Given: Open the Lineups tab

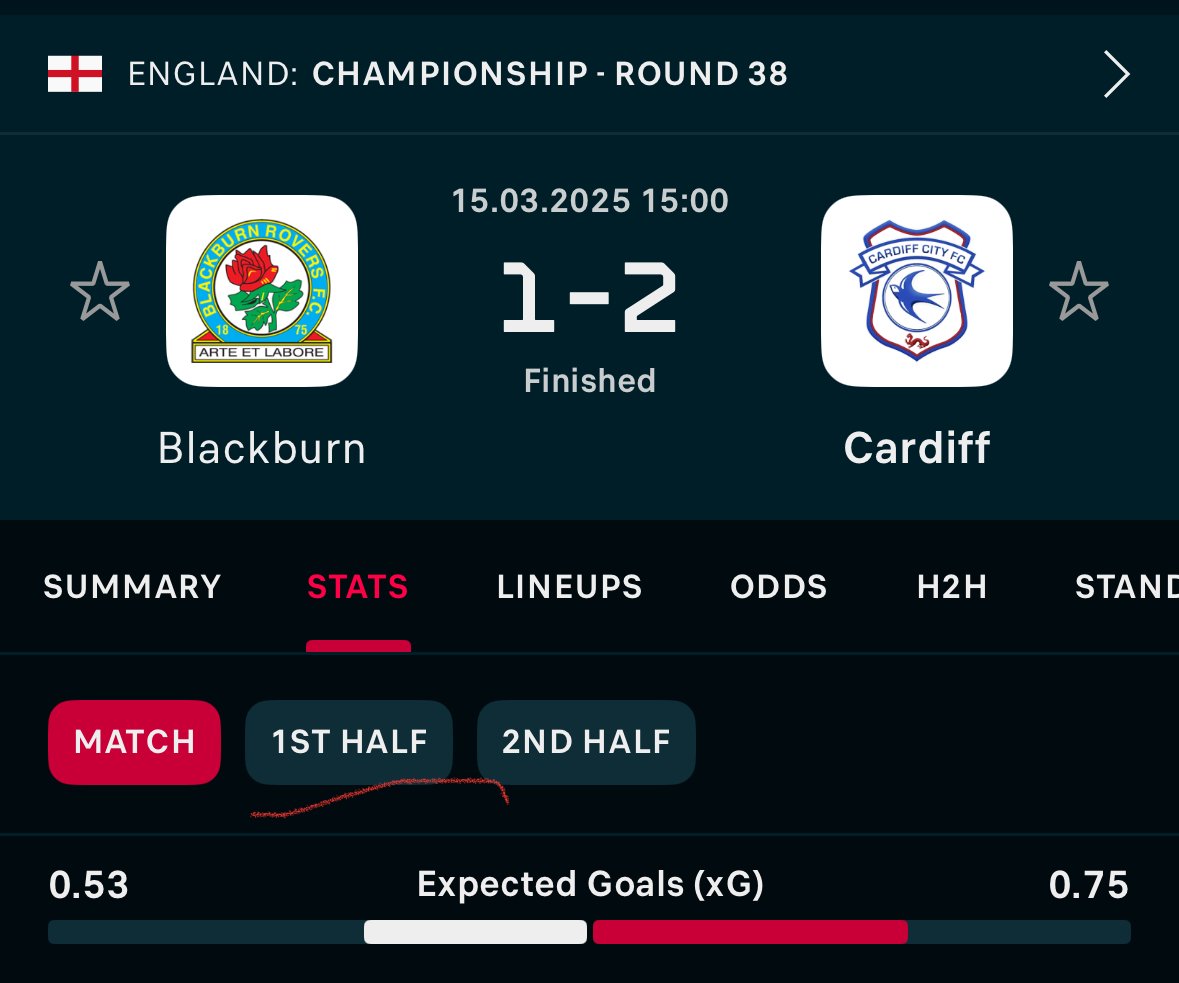Looking at the screenshot, I should 570,587.
